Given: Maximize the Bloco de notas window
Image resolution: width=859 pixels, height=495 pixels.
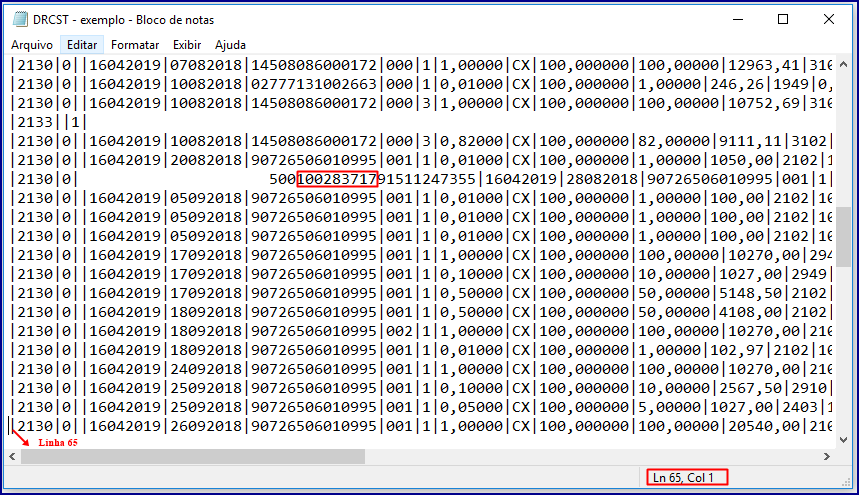Looking at the screenshot, I should [783, 19].
